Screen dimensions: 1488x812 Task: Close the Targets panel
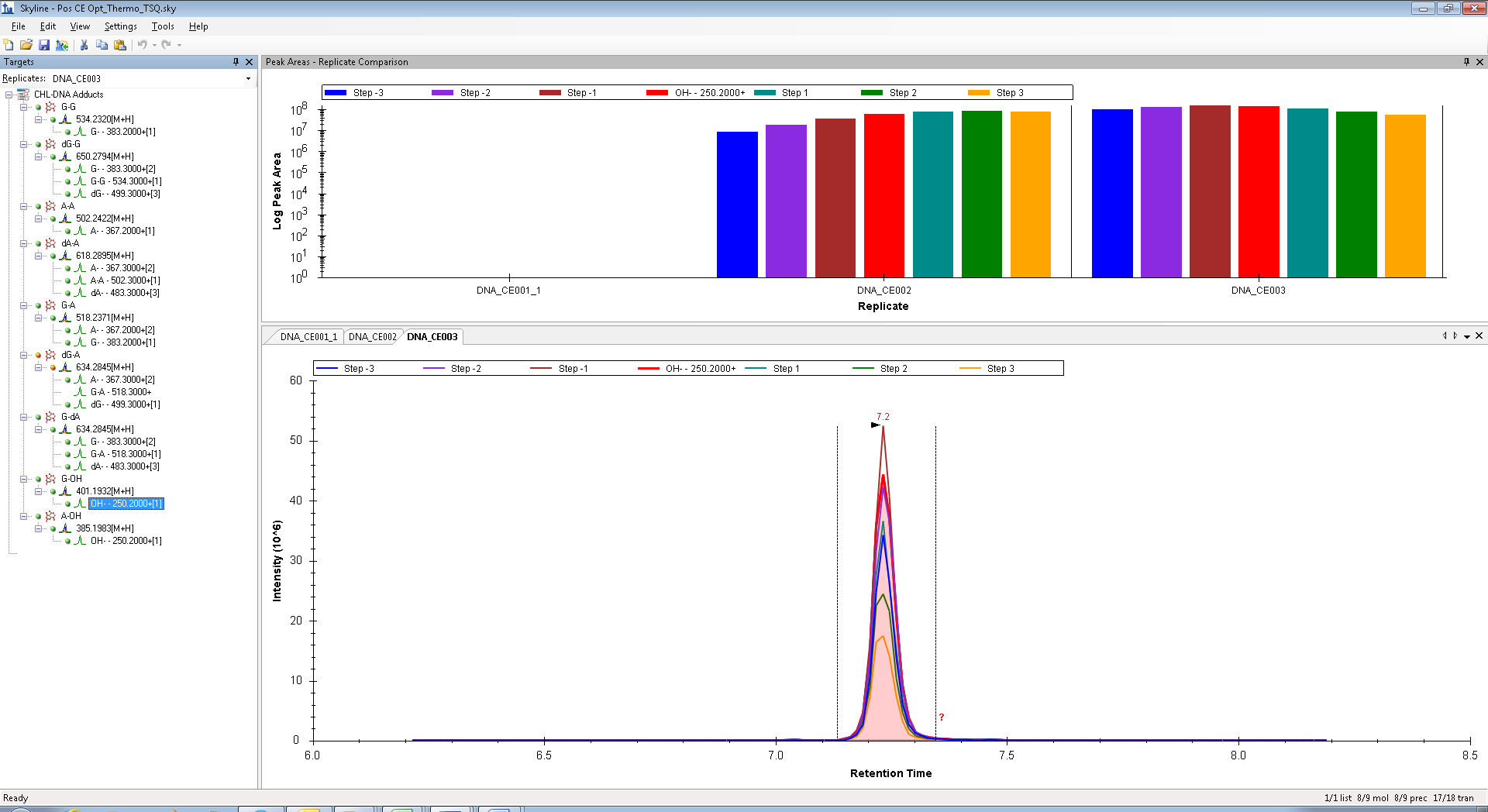249,62
